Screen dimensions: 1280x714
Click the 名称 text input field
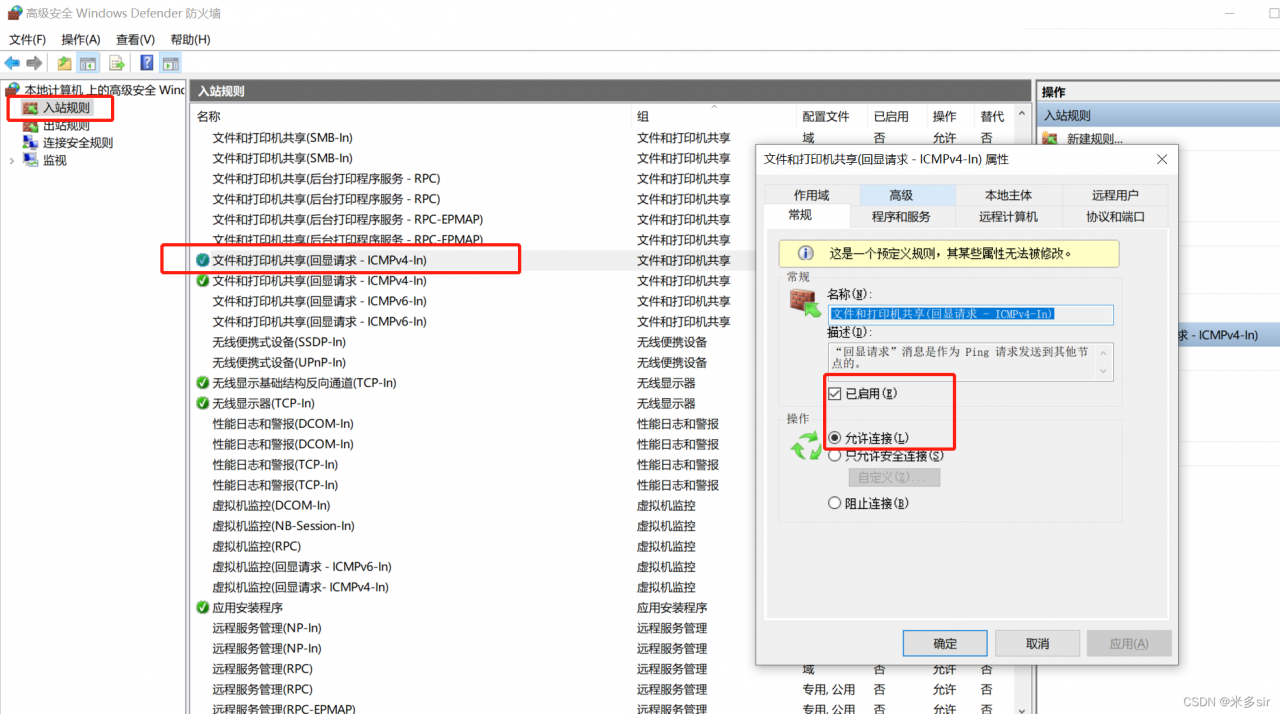971,314
